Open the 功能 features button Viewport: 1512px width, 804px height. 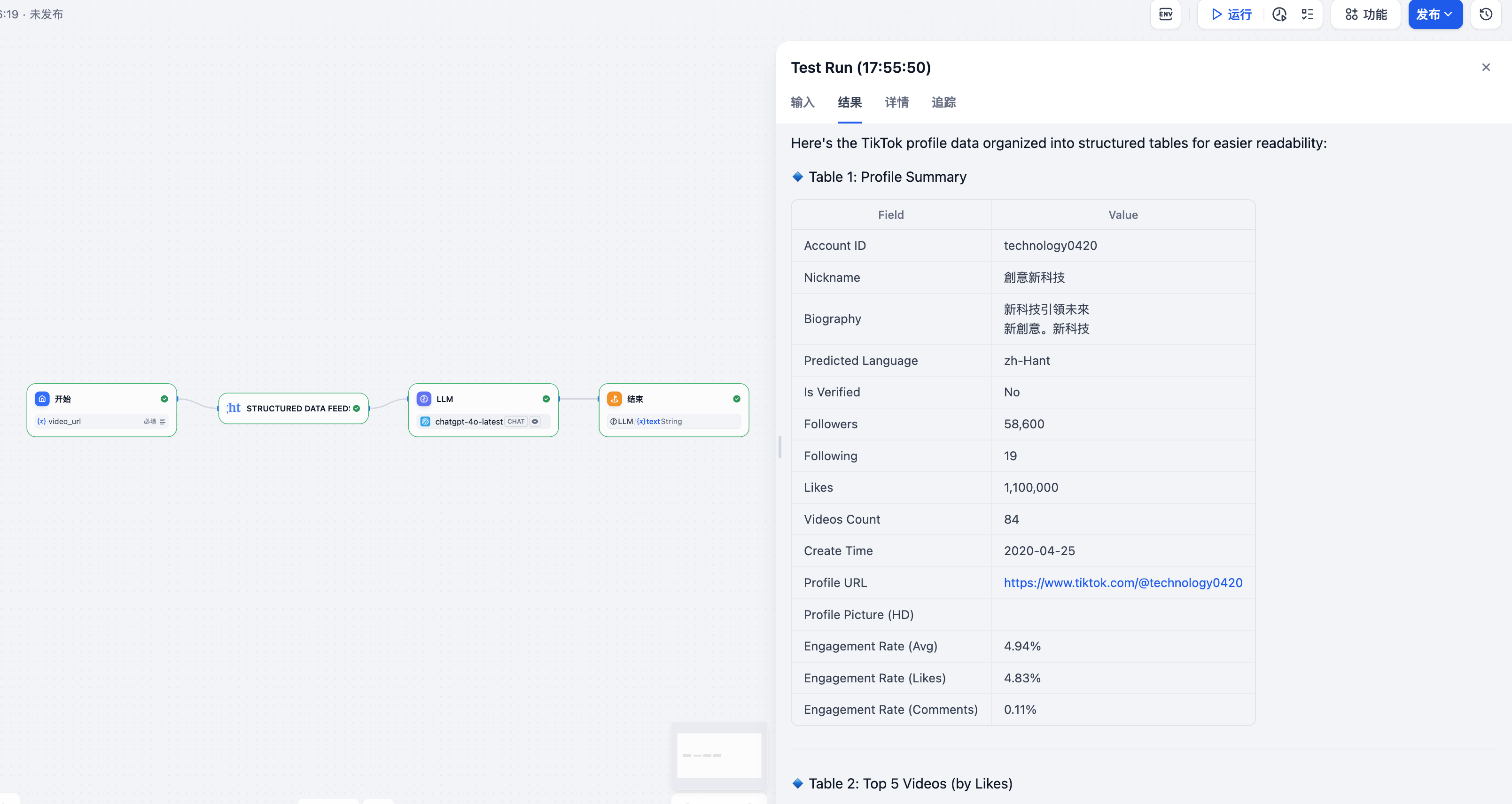tap(1366, 14)
